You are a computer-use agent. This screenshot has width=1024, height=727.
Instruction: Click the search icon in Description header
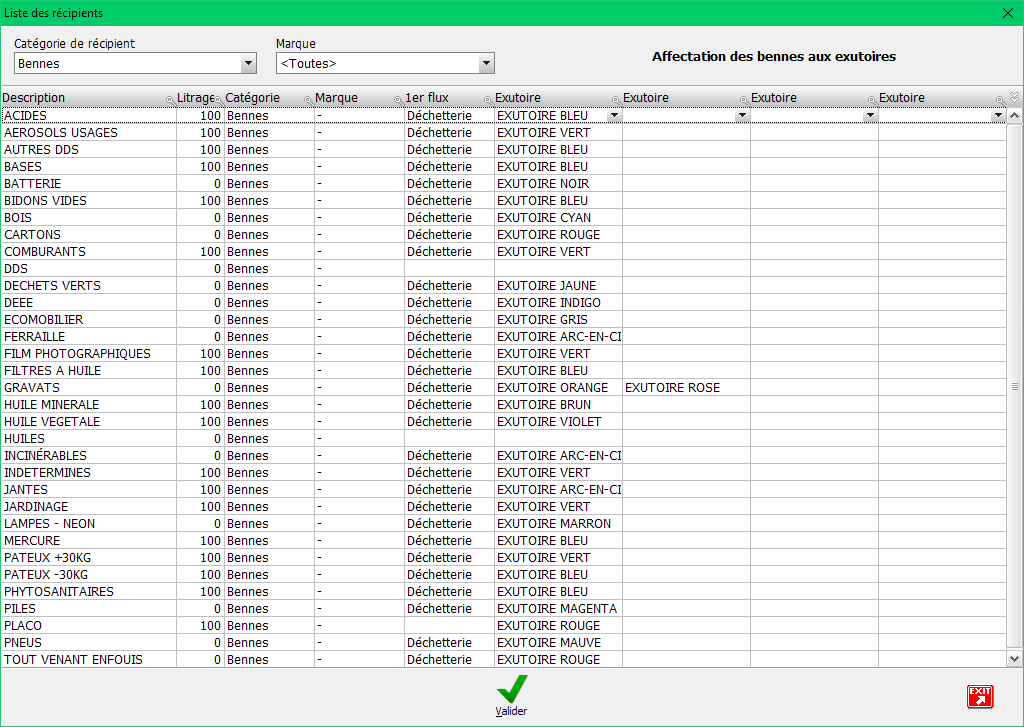(170, 100)
